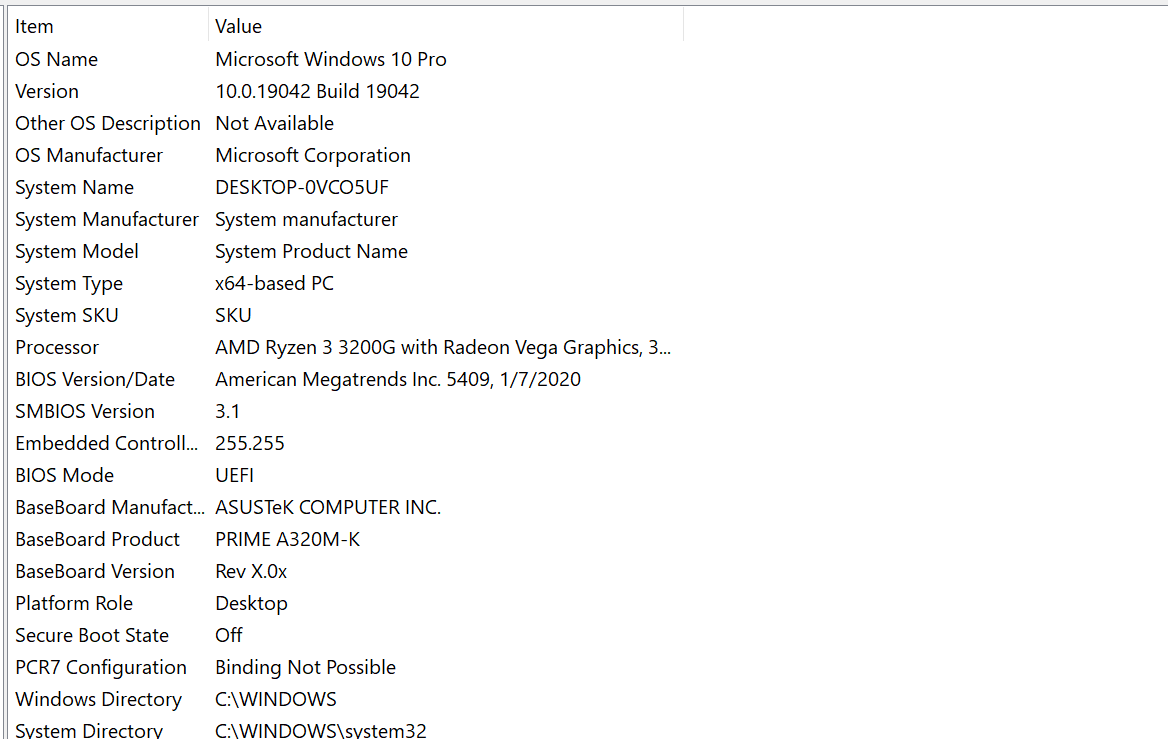
Task: Select the System Manufacturer row label
Action: [x=107, y=220]
